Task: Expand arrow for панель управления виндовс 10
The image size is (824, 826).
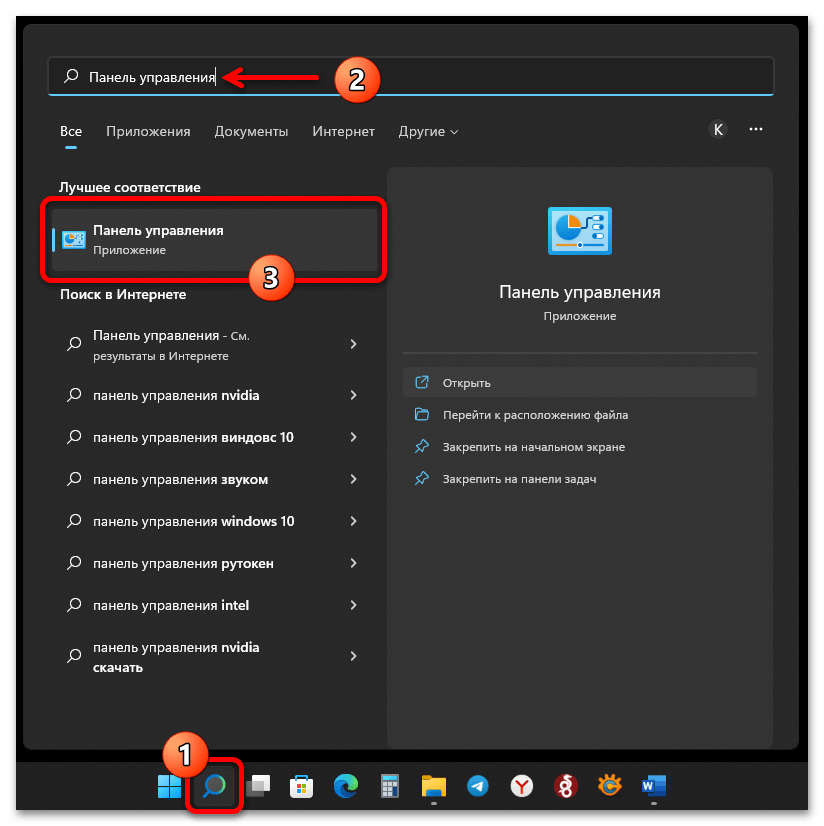Action: 354,437
